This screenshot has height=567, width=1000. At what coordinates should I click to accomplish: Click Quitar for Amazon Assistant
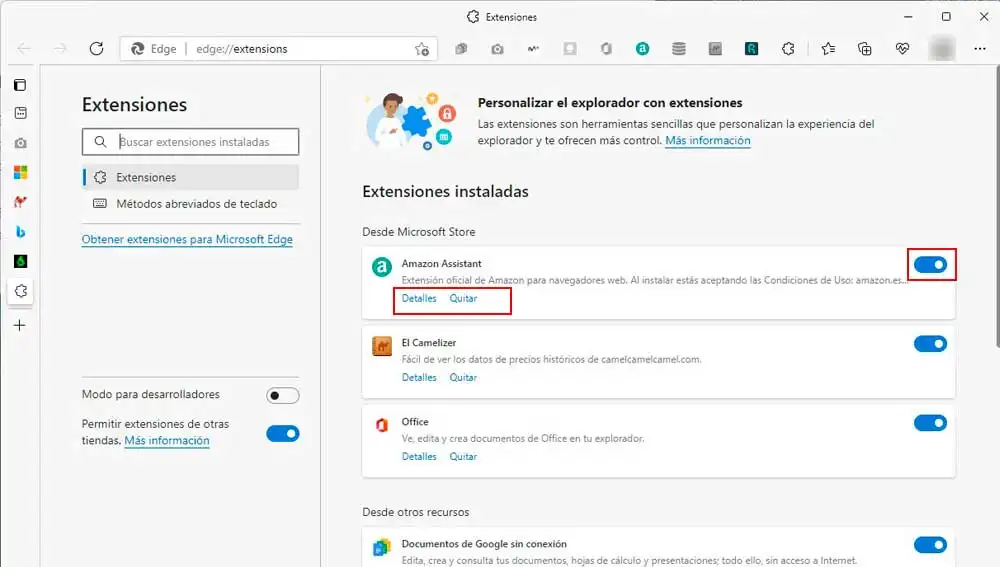(x=463, y=298)
